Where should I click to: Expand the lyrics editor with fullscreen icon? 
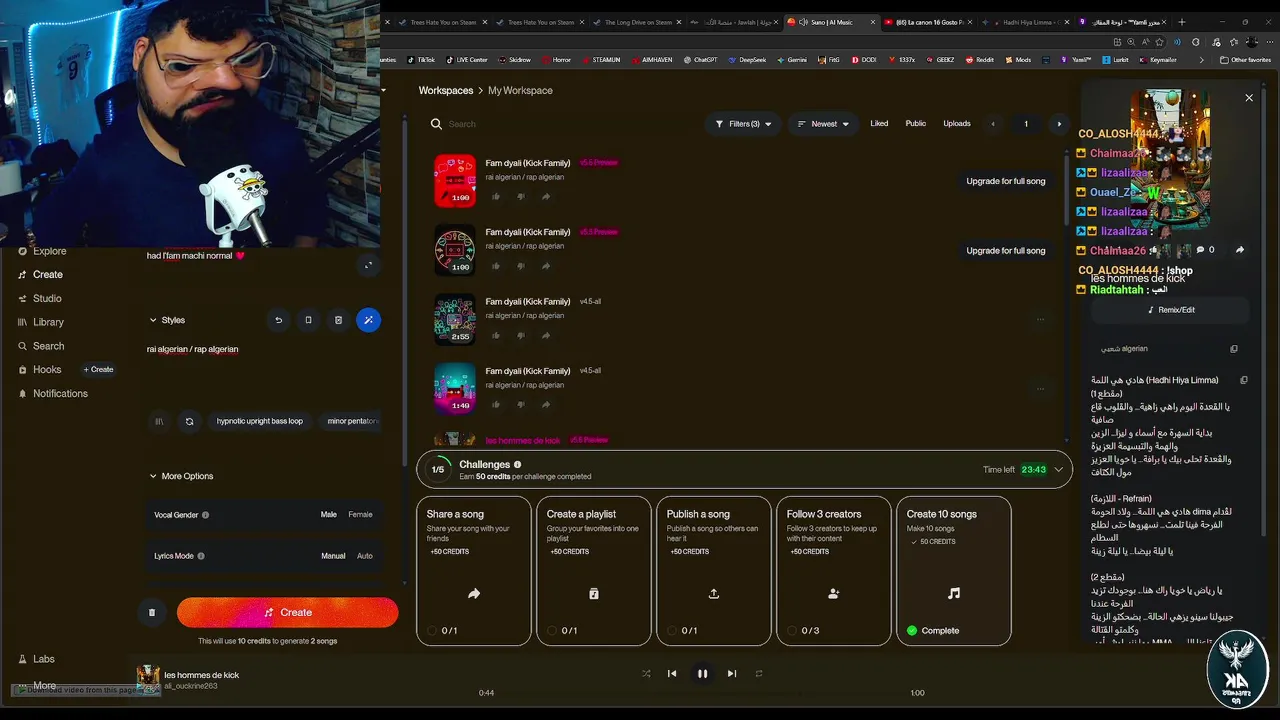pyautogui.click(x=368, y=265)
